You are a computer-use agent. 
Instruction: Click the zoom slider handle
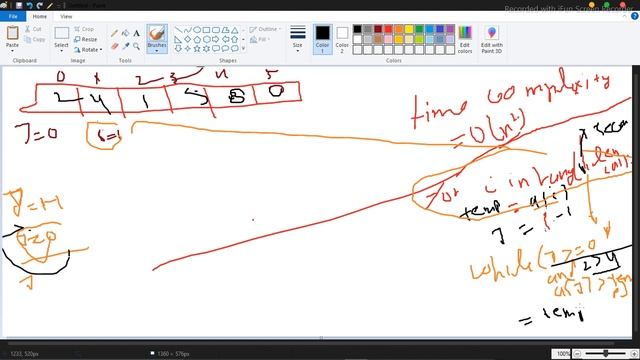(x=606, y=353)
